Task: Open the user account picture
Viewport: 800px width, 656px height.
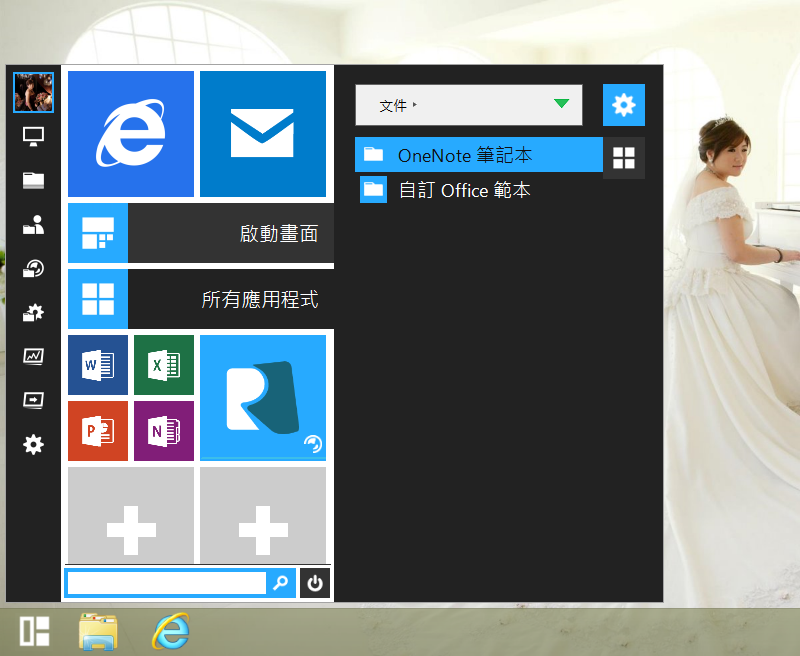Action: [33, 92]
